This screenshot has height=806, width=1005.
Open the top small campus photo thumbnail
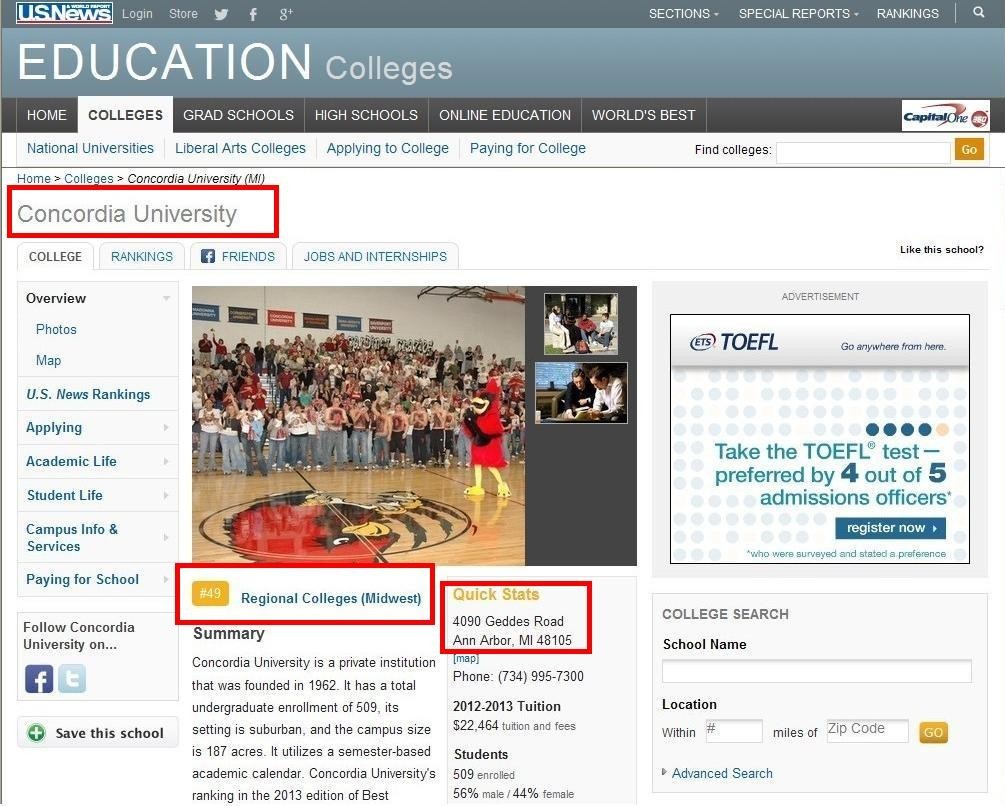(x=581, y=323)
